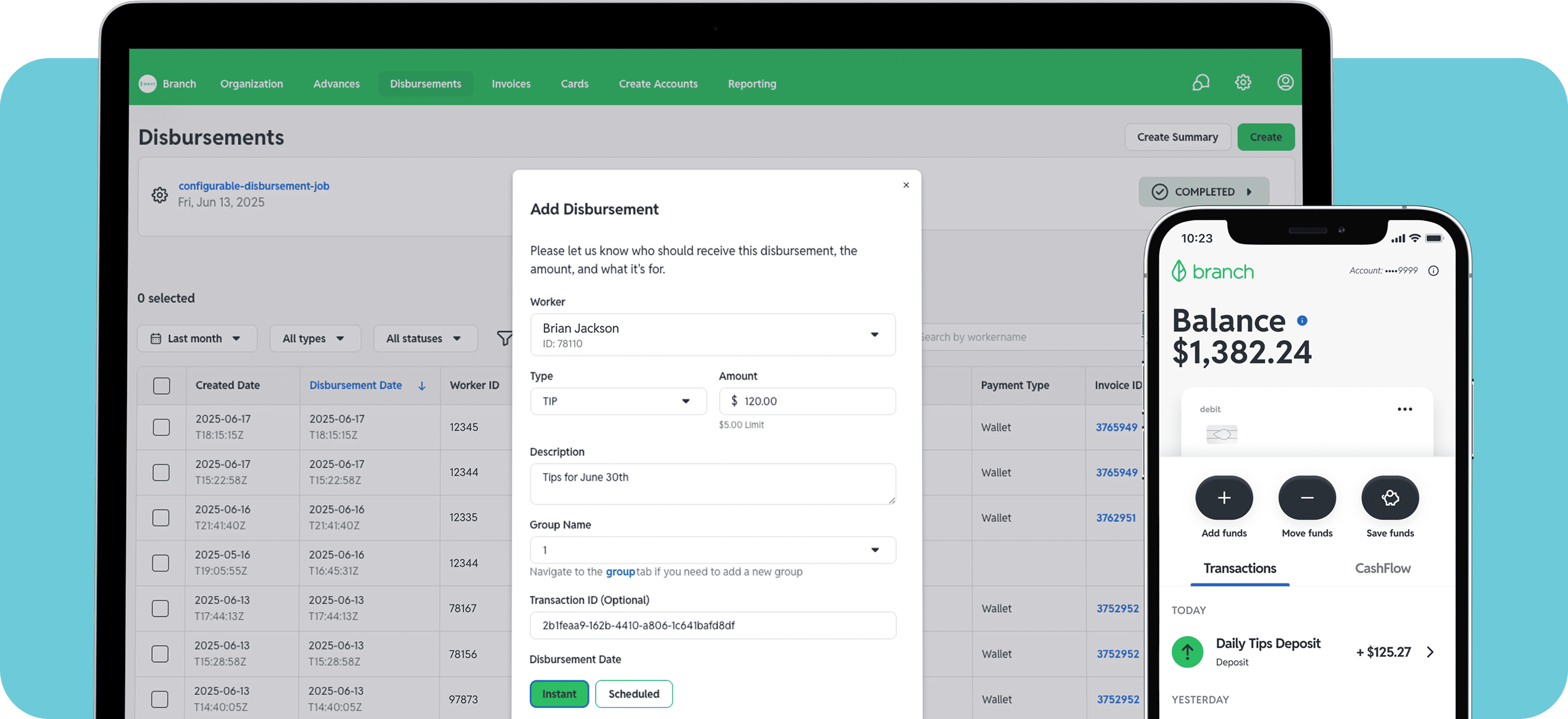The height and width of the screenshot is (719, 1568).
Task: Open the Last month date filter
Action: pos(196,339)
